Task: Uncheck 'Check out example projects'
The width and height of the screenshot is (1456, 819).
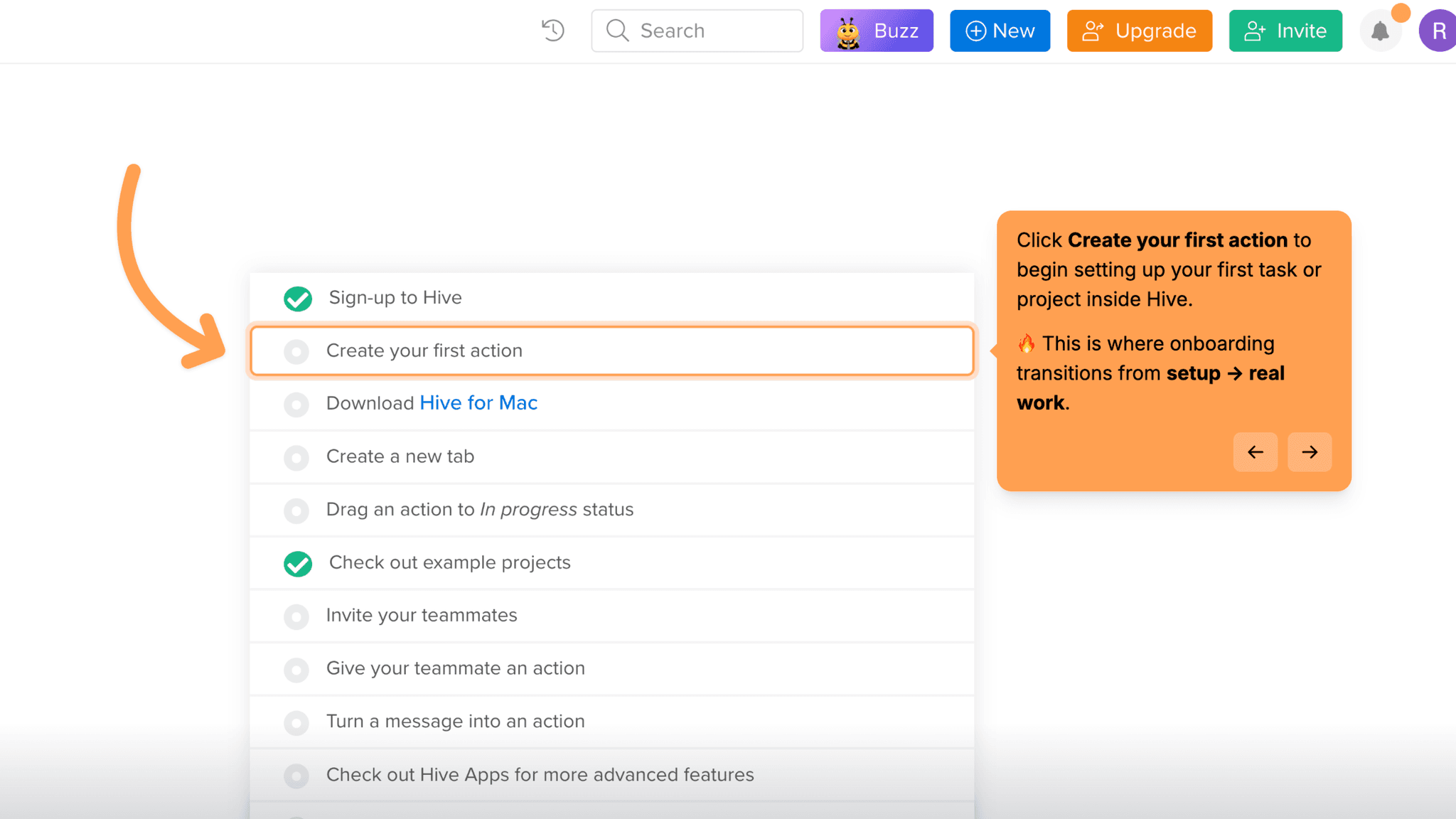Action: coord(297,564)
